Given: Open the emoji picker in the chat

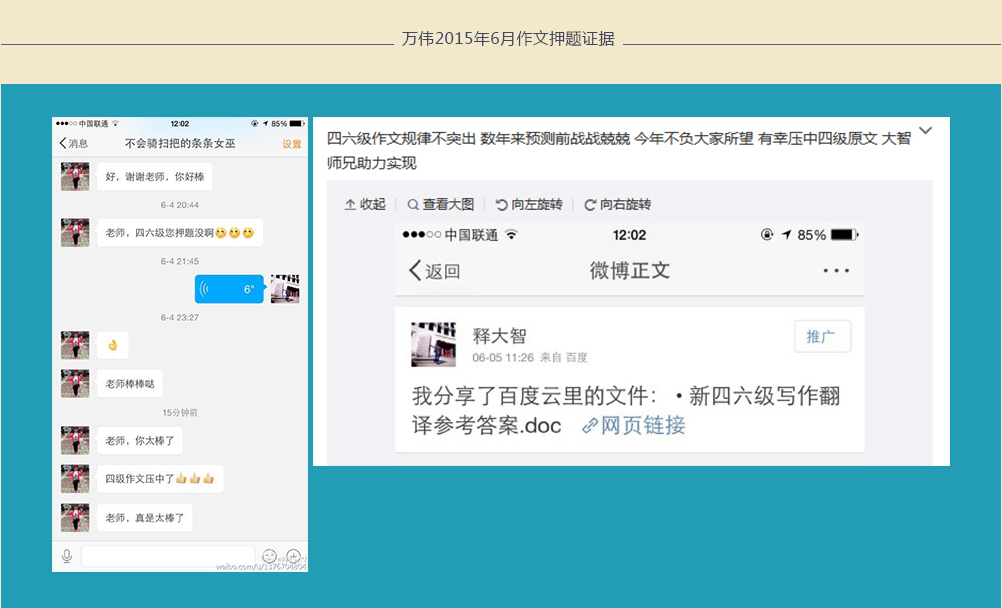Looking at the screenshot, I should (269, 556).
